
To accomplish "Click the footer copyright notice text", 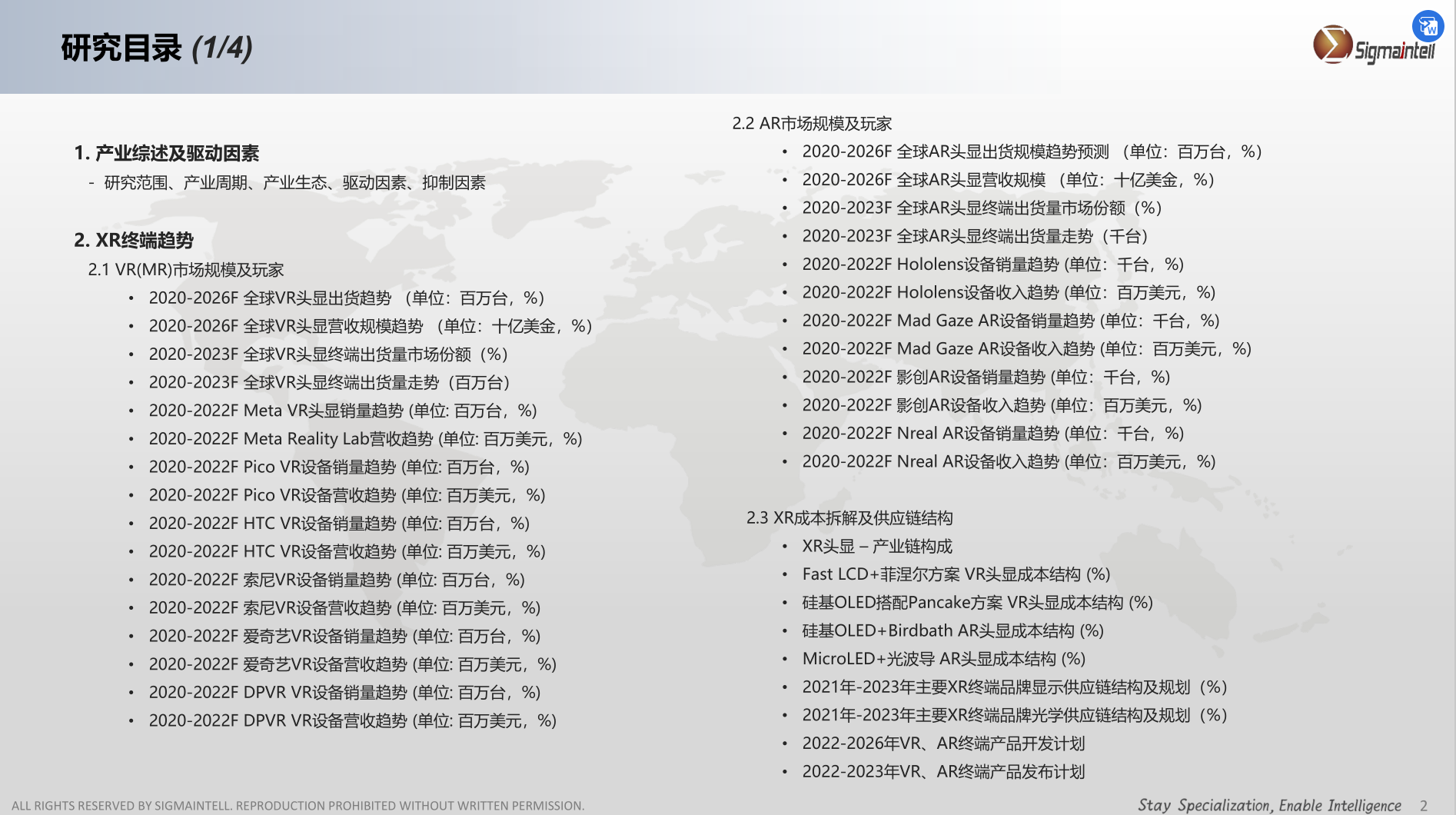I will [x=298, y=805].
